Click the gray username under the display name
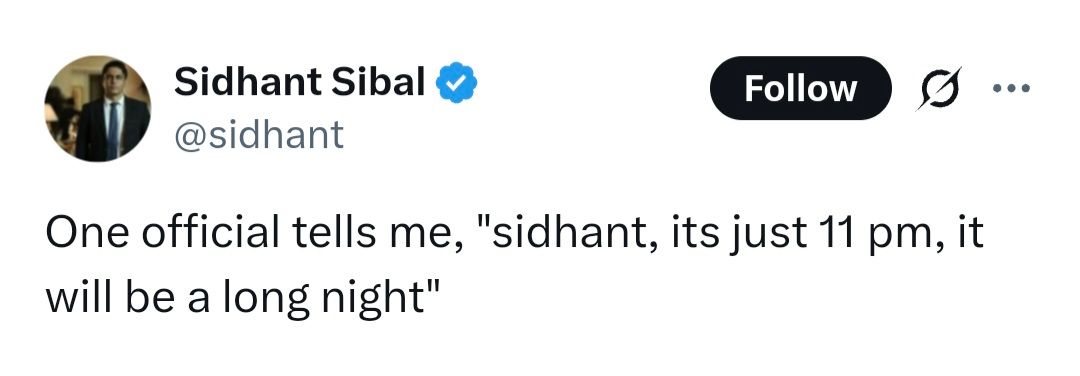 coord(258,134)
